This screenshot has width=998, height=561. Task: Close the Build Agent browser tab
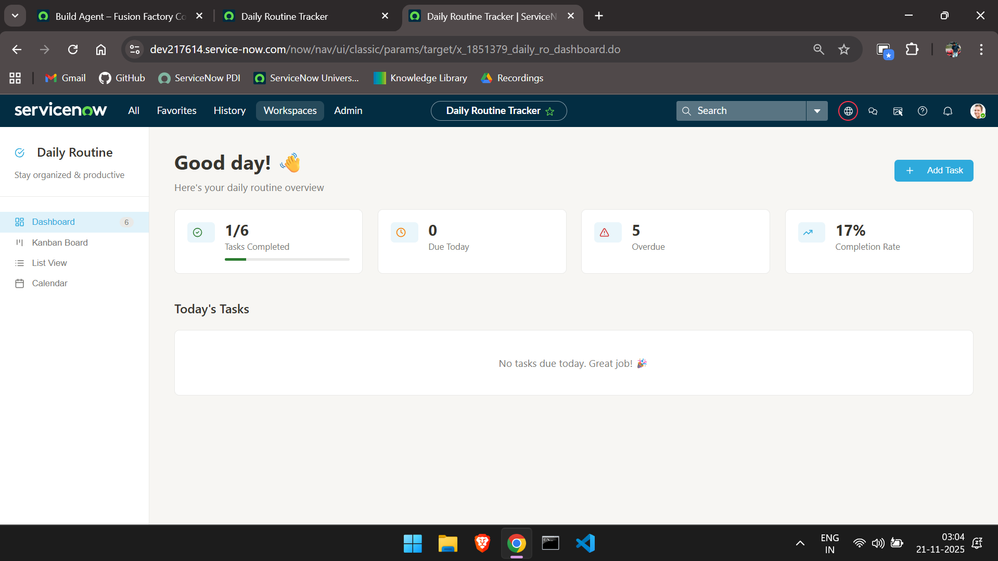pyautogui.click(x=199, y=17)
